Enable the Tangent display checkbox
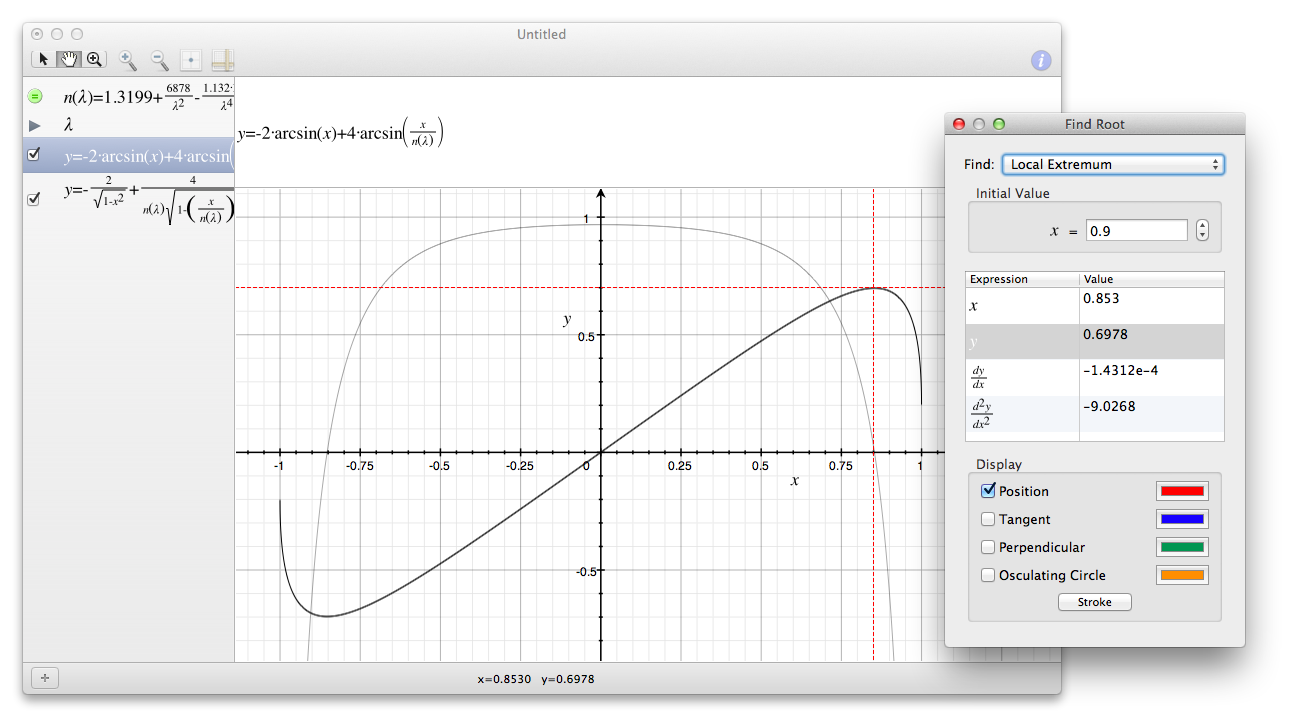Viewport: 1313px width, 724px height. [x=988, y=519]
